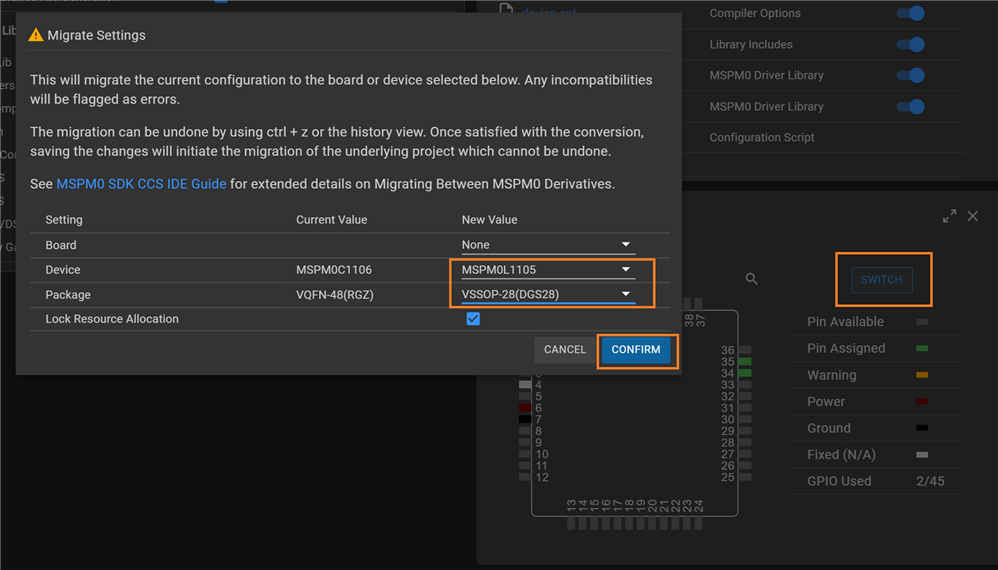Select the green pin 34 on the chip
This screenshot has width=998, height=570.
pos(745,373)
